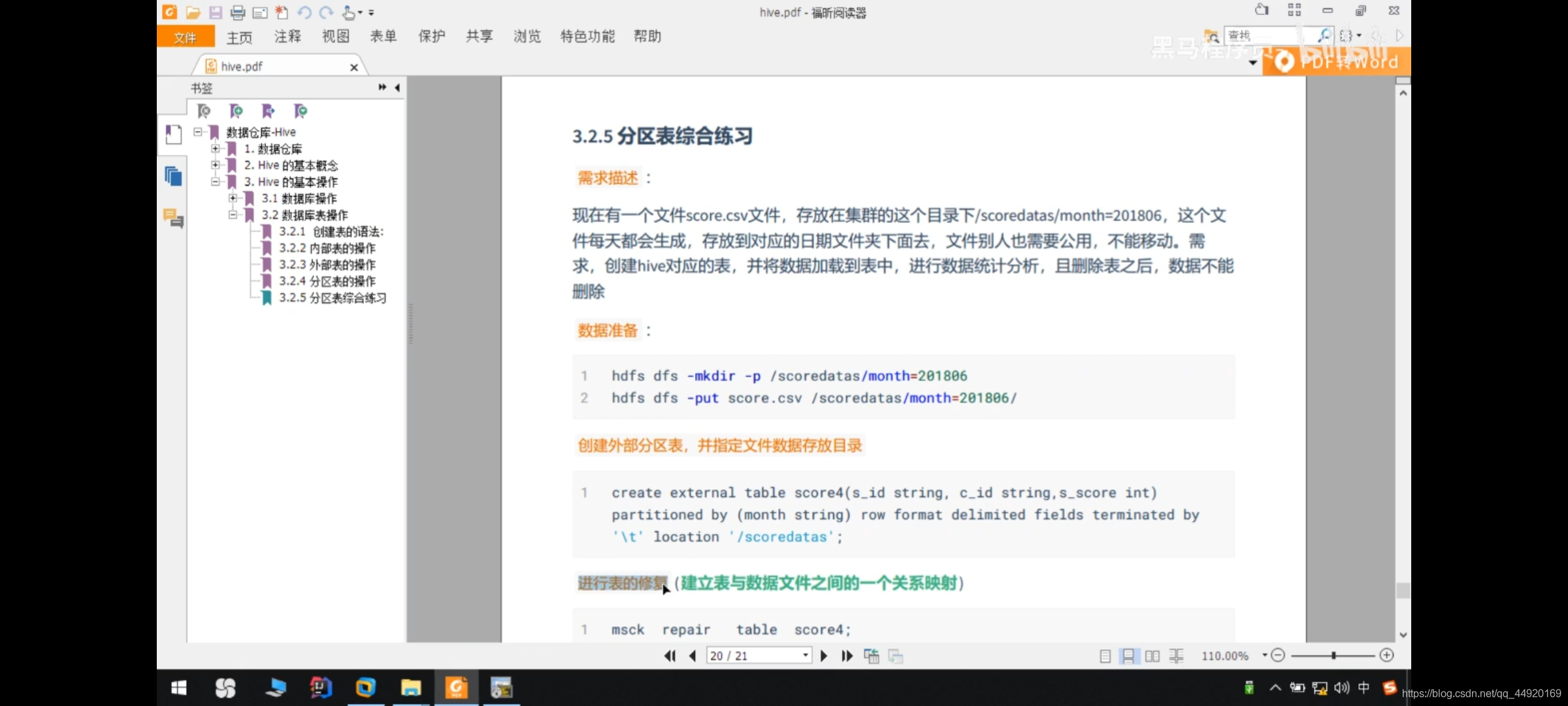Enable single page view mode
Viewport: 1568px width, 706px height.
tap(1105, 656)
